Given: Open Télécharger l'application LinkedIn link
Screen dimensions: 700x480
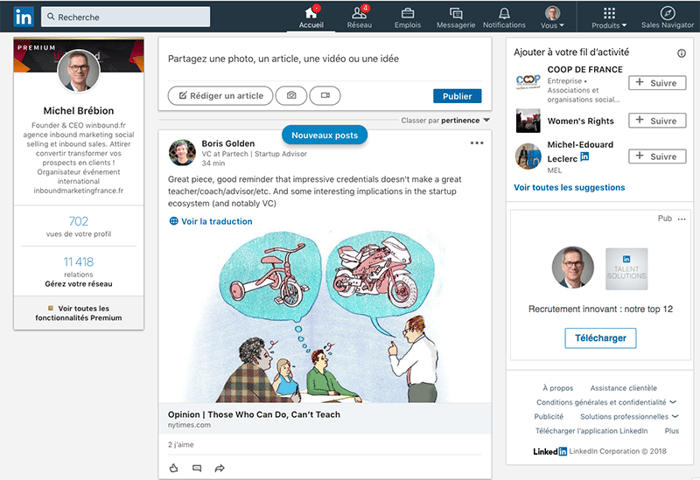Looking at the screenshot, I should click(592, 431).
